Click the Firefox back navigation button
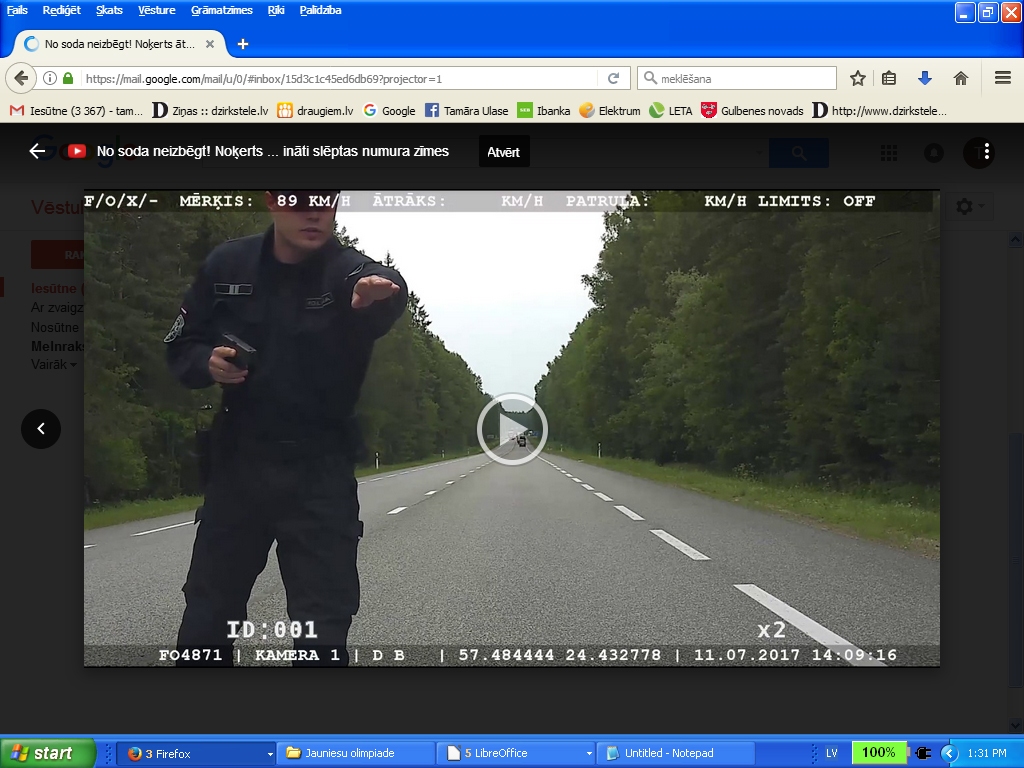 pos(21,78)
